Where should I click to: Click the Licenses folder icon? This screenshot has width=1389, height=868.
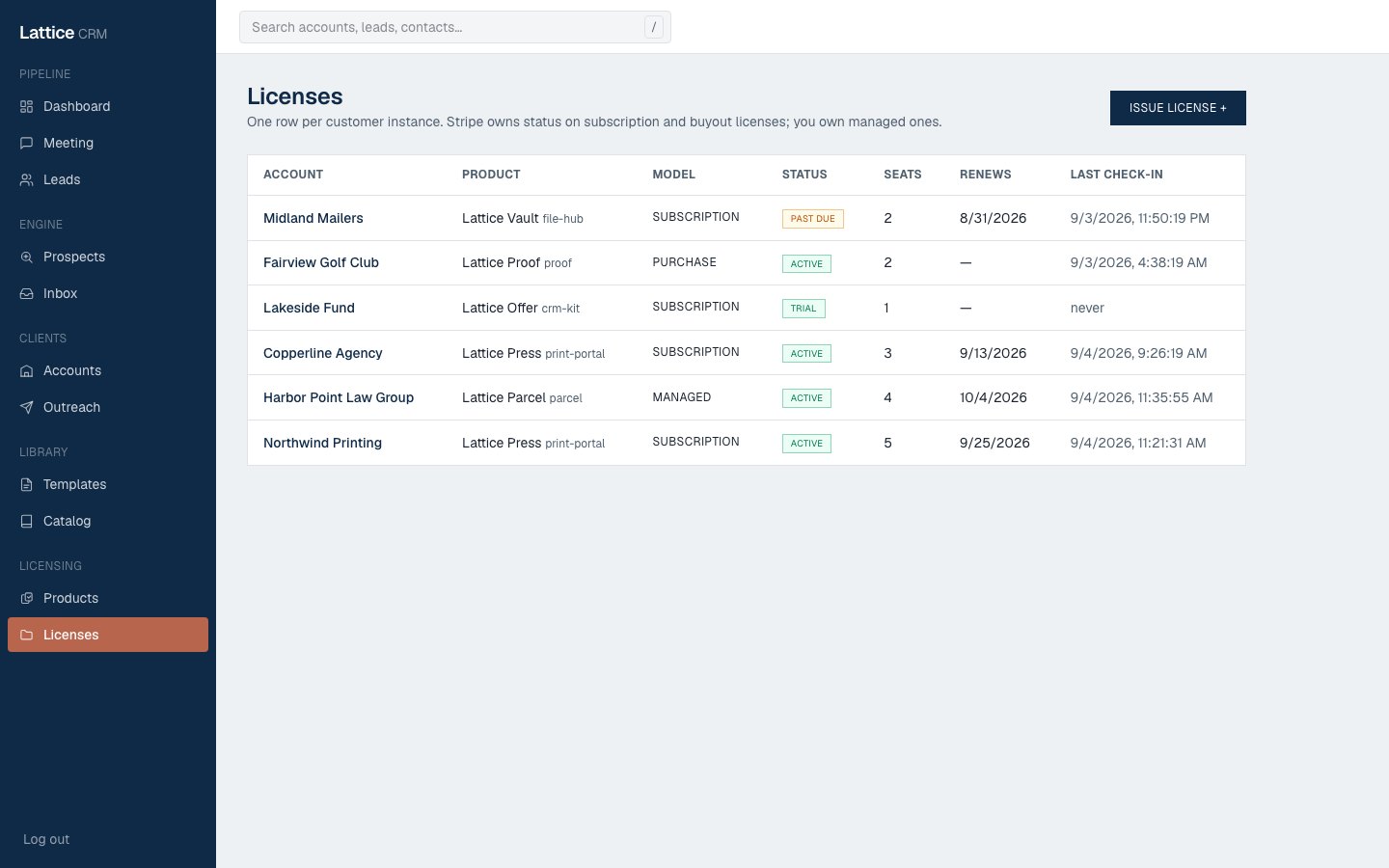27,635
